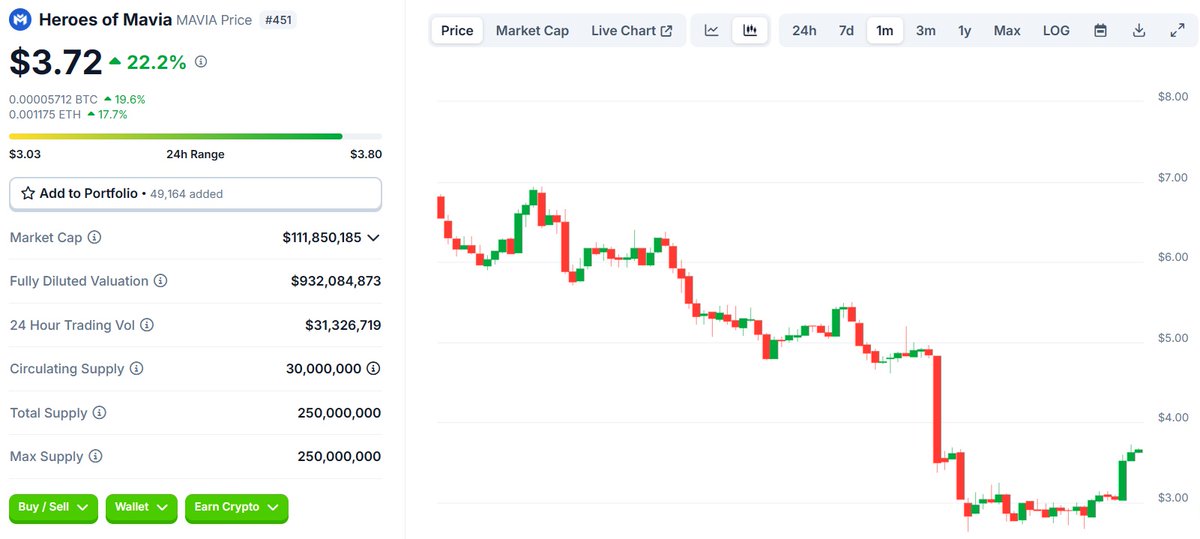Click Add to Portfolio button

[x=195, y=194]
